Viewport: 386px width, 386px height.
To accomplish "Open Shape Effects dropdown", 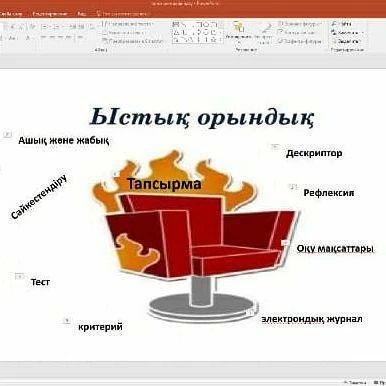I will 299,41.
